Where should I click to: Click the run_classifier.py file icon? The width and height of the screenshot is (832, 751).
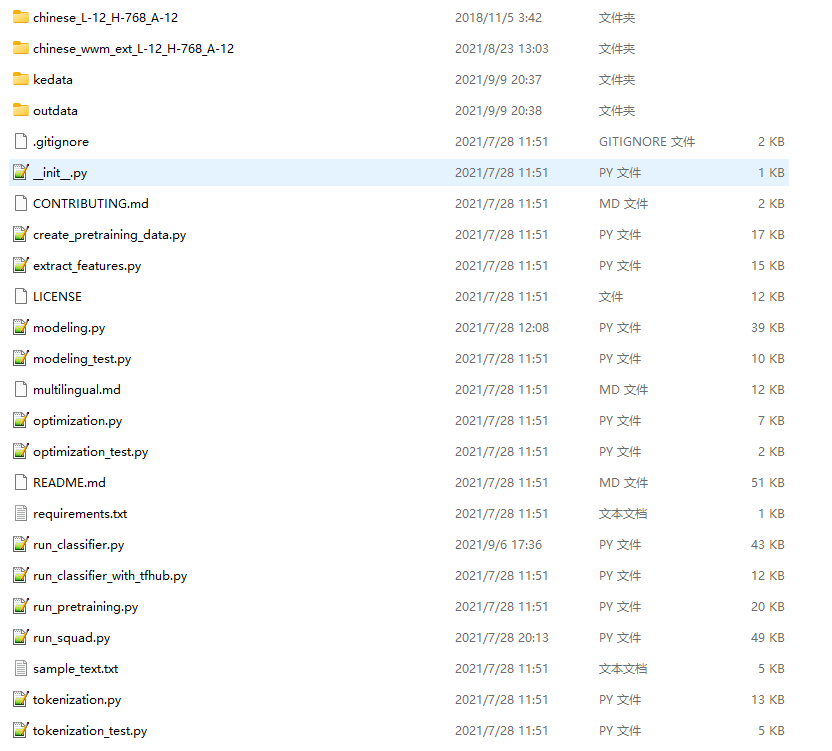(21, 545)
